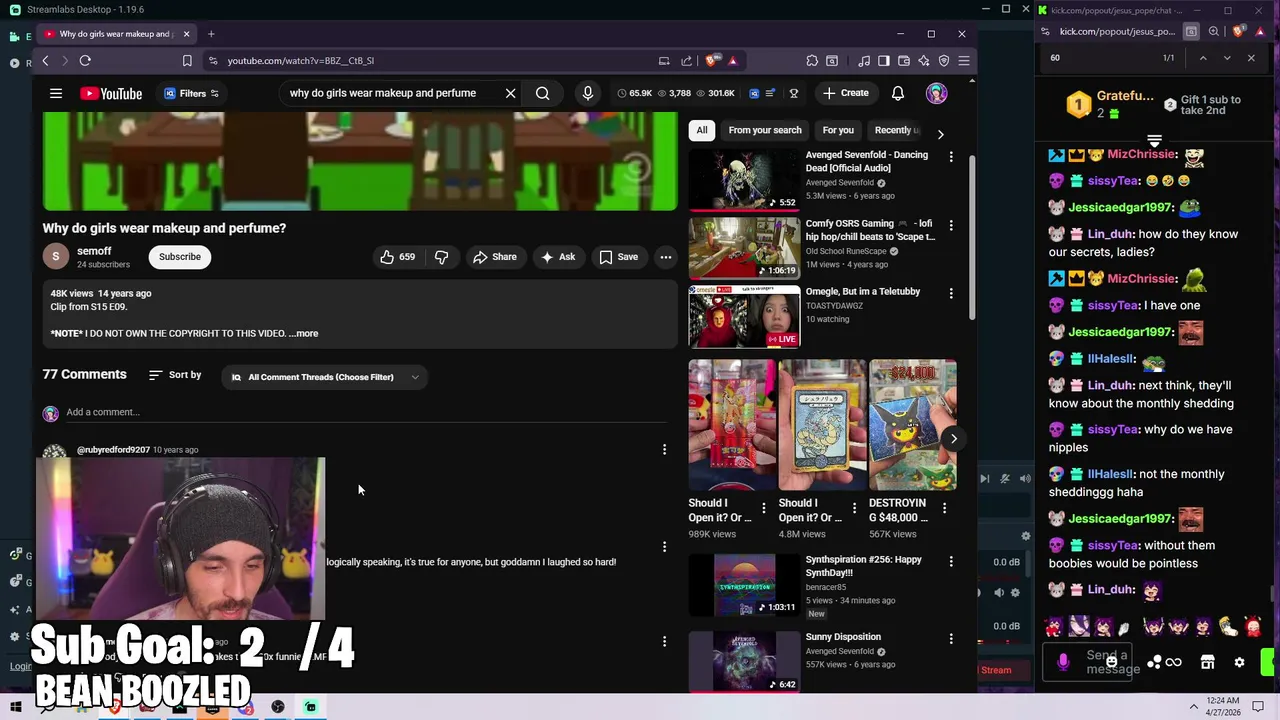Screen dimensions: 1280x720
Task: Close the find bar in Kick window
Action: 1251,58
